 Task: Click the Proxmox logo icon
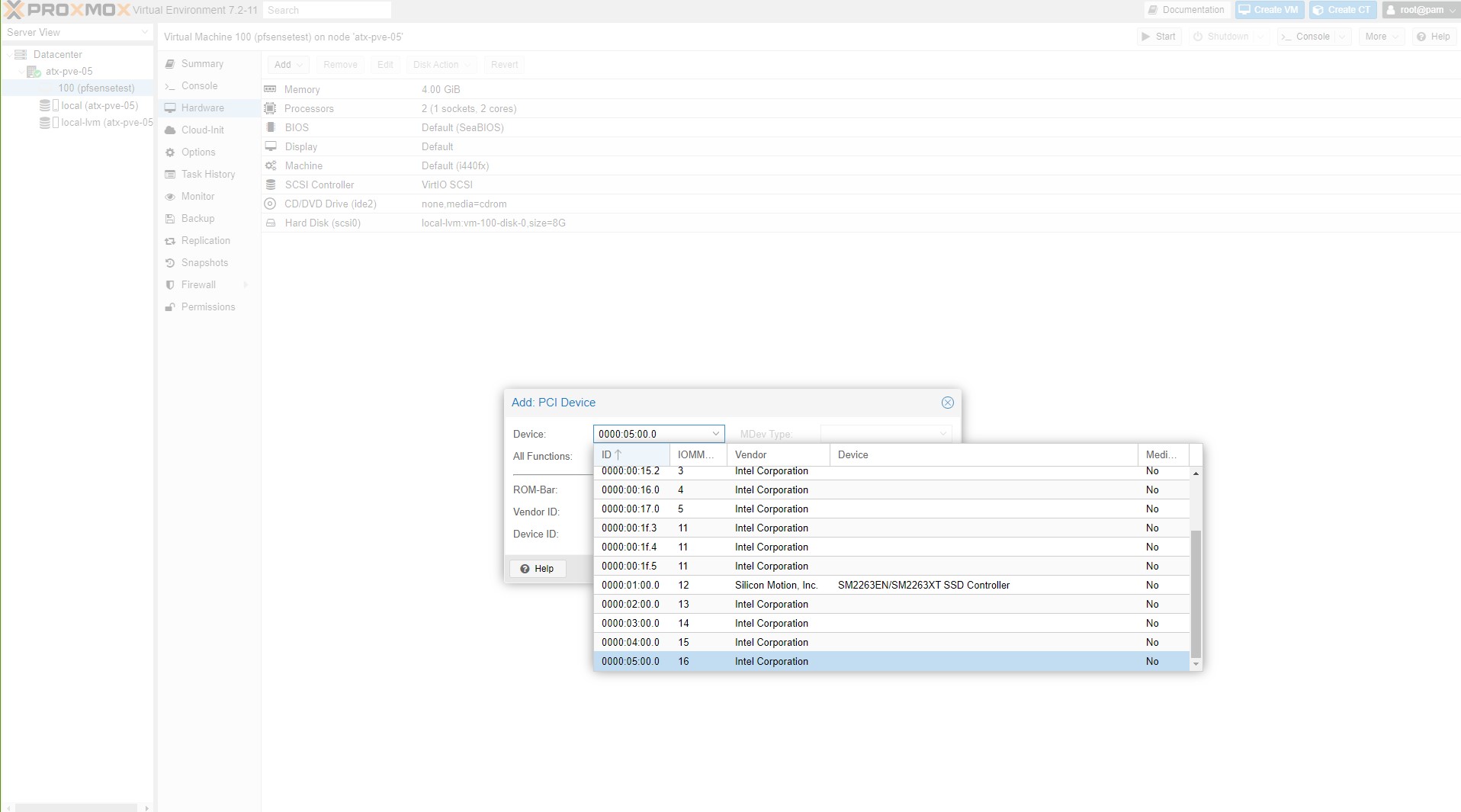pos(14,10)
